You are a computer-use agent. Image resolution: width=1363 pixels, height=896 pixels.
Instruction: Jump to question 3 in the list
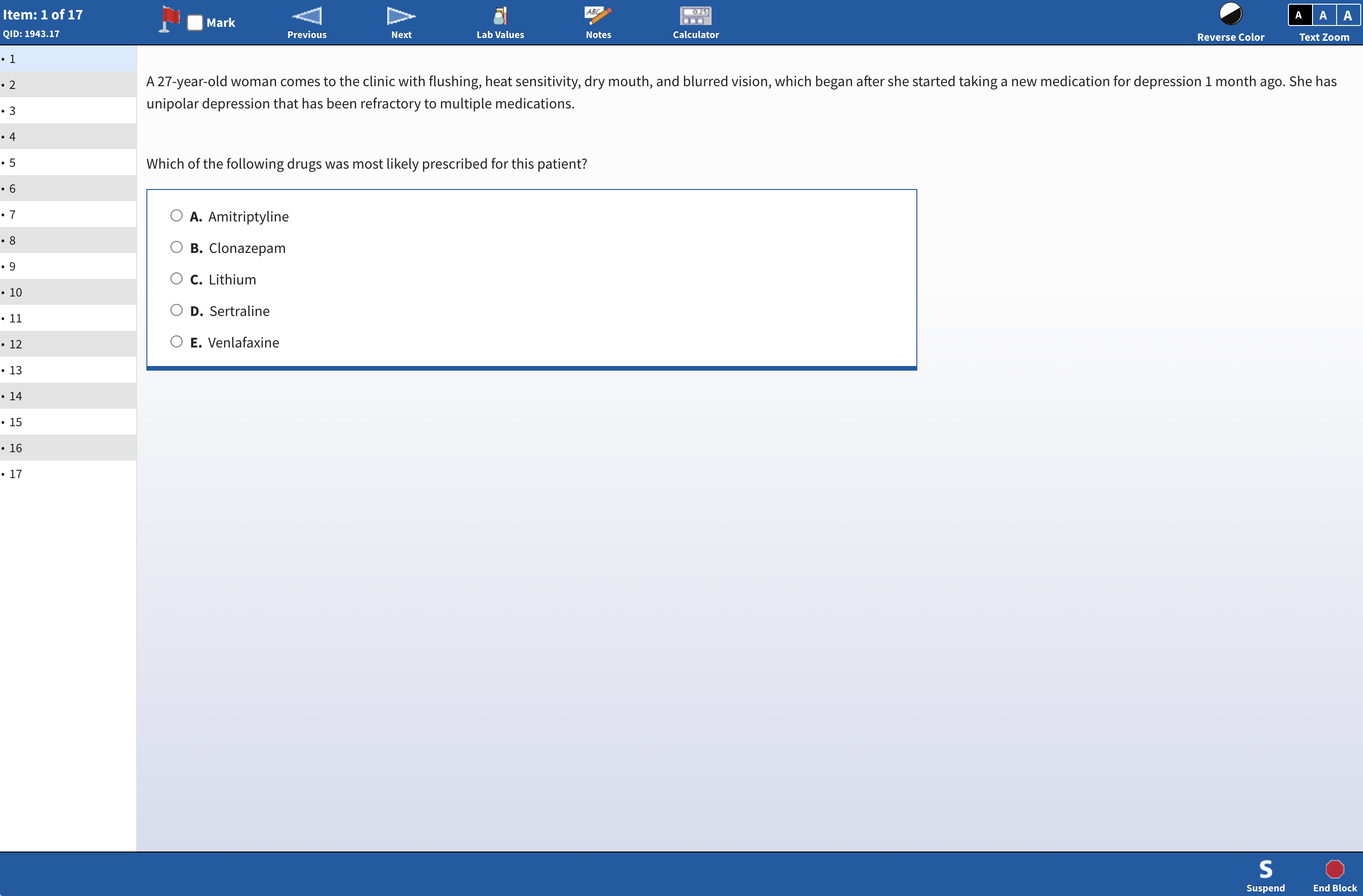click(x=68, y=111)
